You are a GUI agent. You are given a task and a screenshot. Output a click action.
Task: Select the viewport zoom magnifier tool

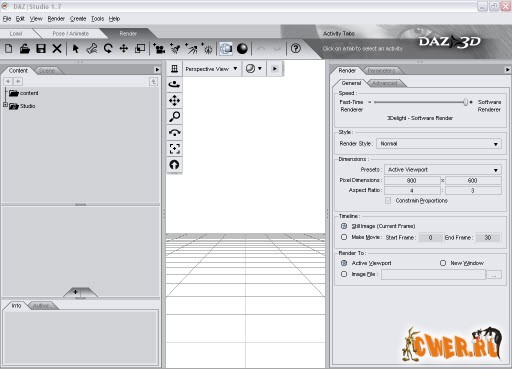[175, 117]
